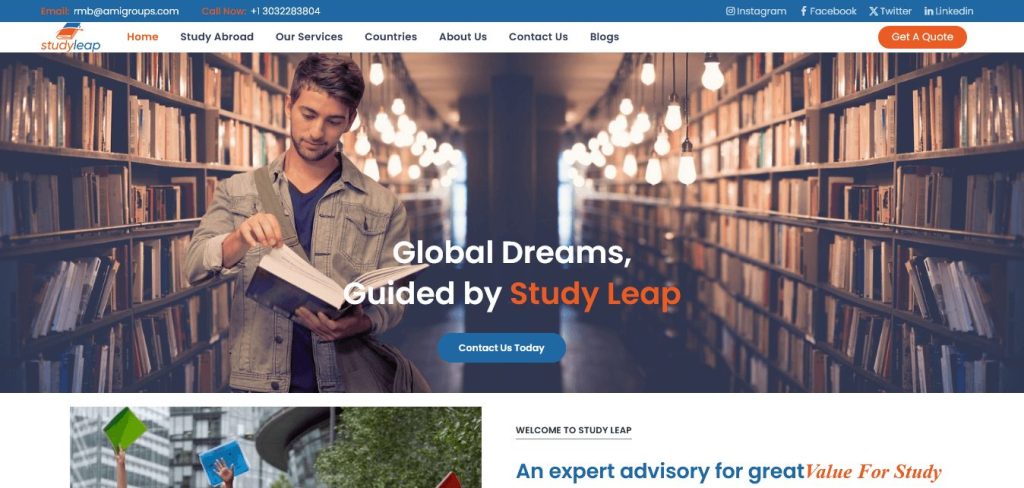Open the Home menu item

click(x=142, y=37)
